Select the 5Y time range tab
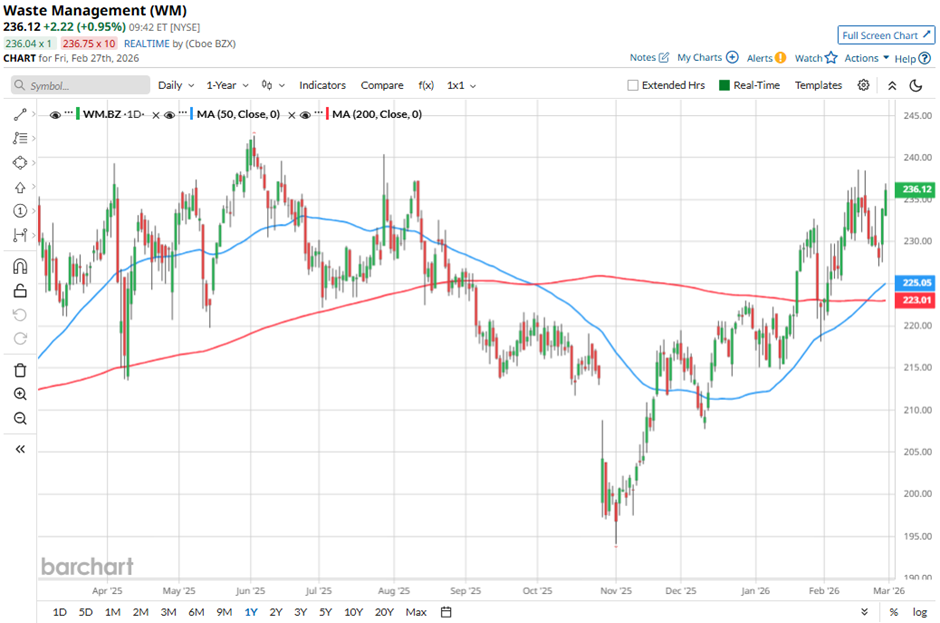The width and height of the screenshot is (940, 623). [x=326, y=612]
